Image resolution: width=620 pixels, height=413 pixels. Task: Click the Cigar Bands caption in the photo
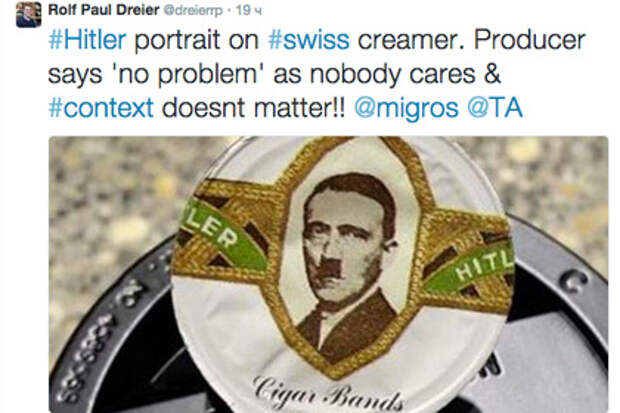coord(328,394)
